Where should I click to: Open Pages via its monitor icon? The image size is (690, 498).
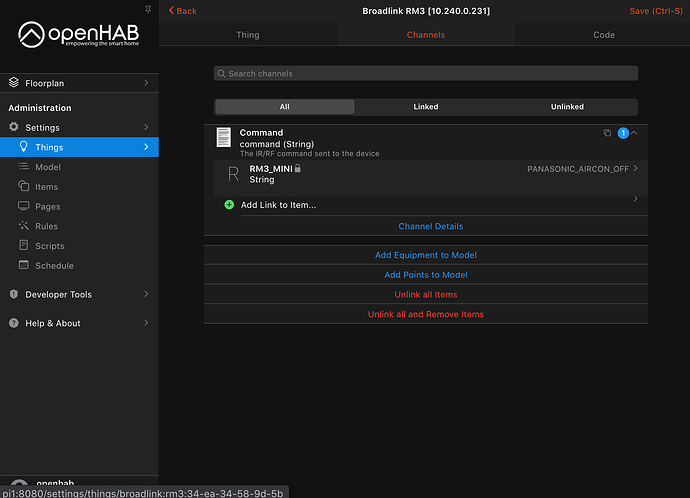coord(25,206)
